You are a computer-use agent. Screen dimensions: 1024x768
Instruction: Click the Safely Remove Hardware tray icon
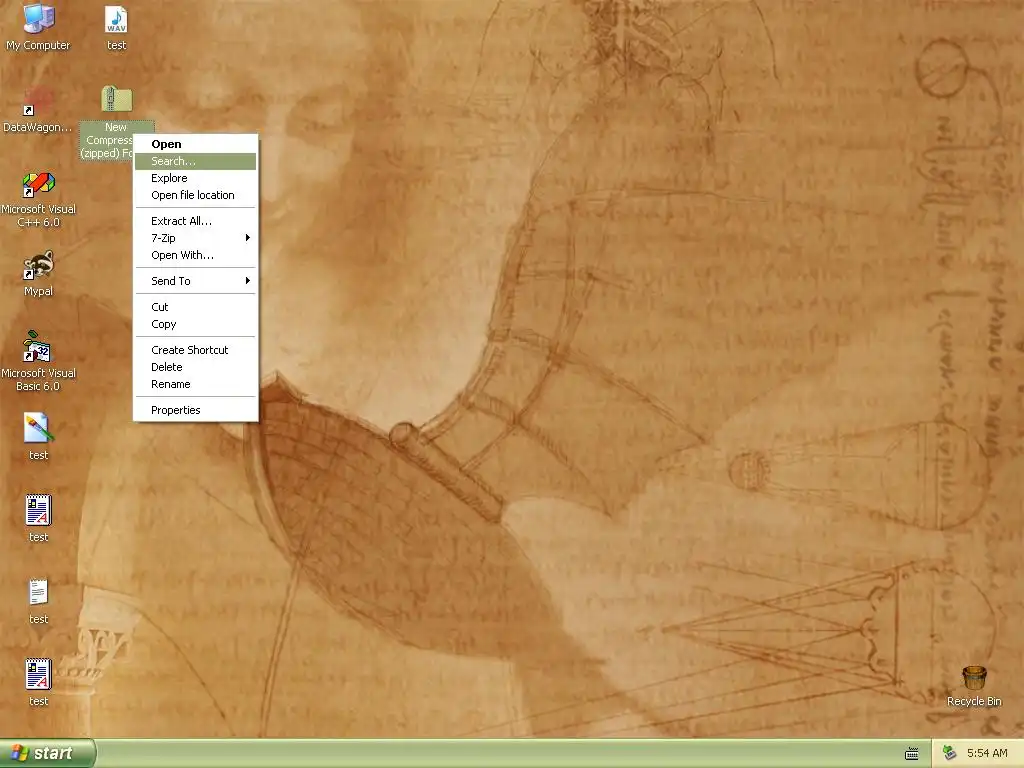pyautogui.click(x=949, y=753)
